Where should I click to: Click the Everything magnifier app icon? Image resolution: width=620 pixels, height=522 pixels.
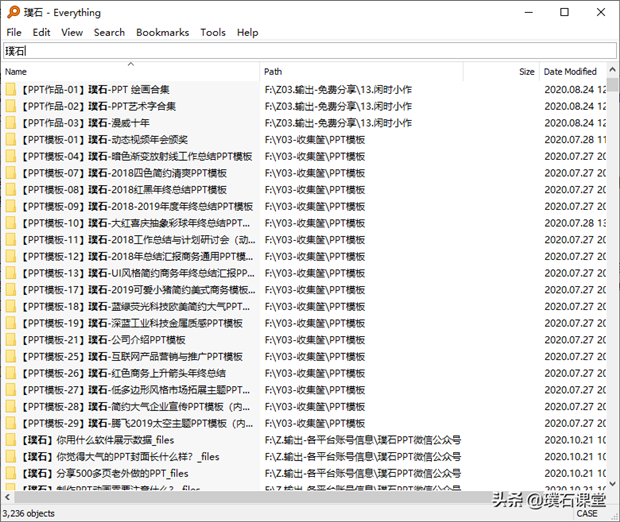13,12
